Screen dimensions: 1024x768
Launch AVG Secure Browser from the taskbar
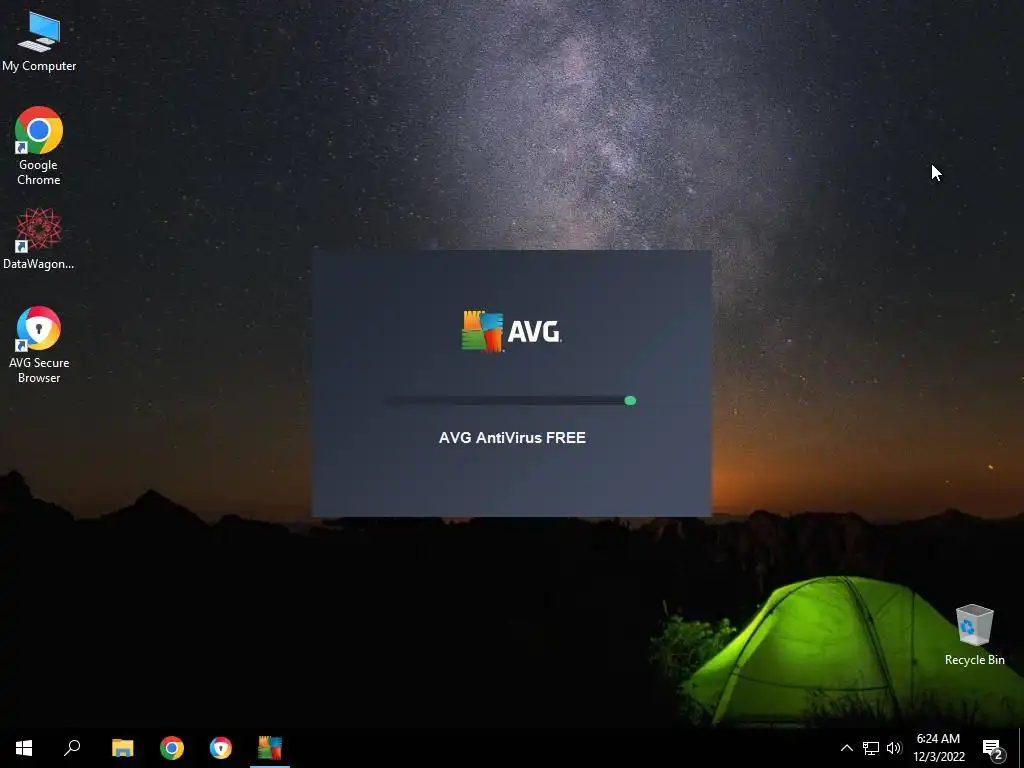click(x=221, y=748)
